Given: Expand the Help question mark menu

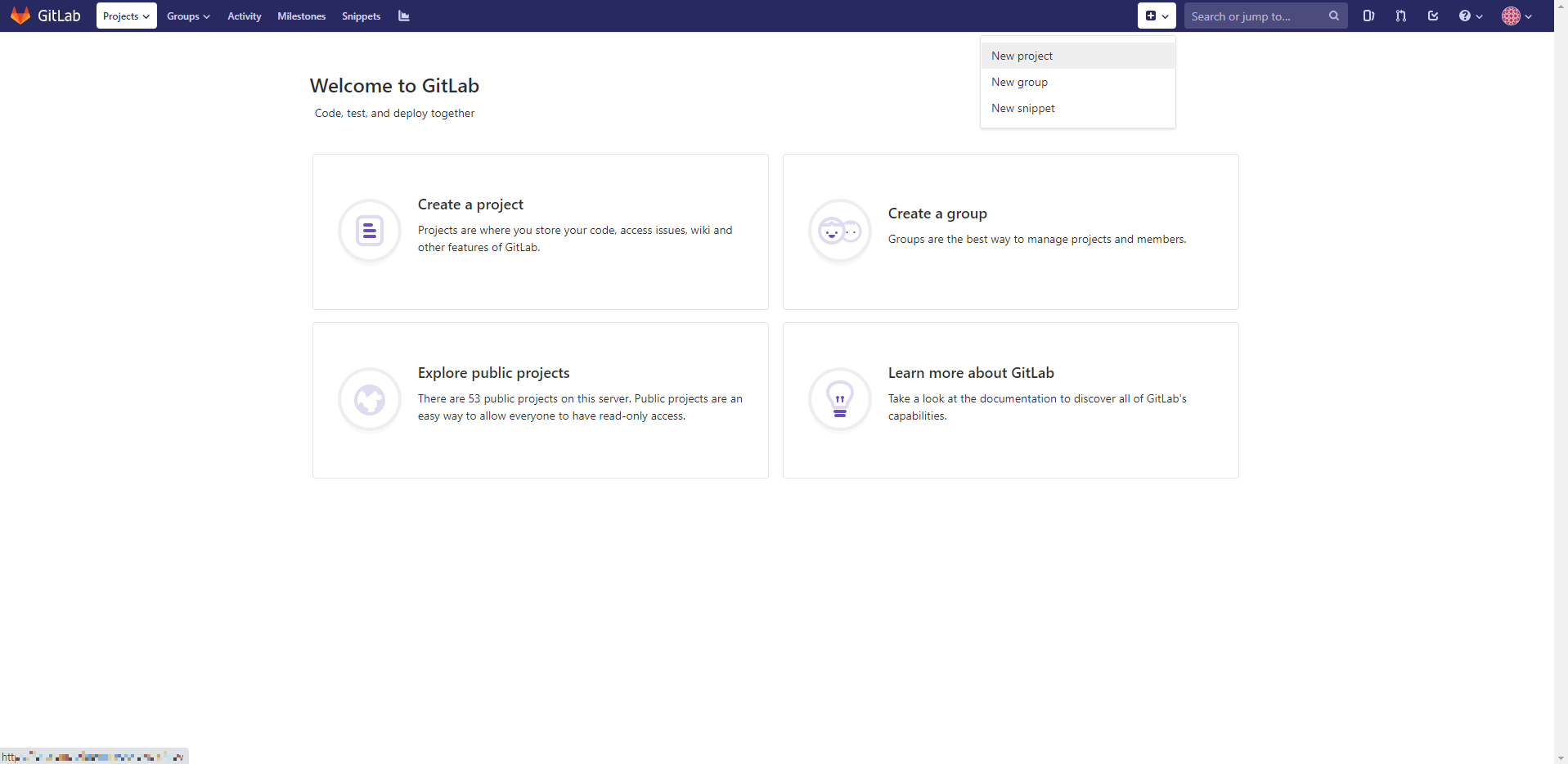Looking at the screenshot, I should 1471,16.
